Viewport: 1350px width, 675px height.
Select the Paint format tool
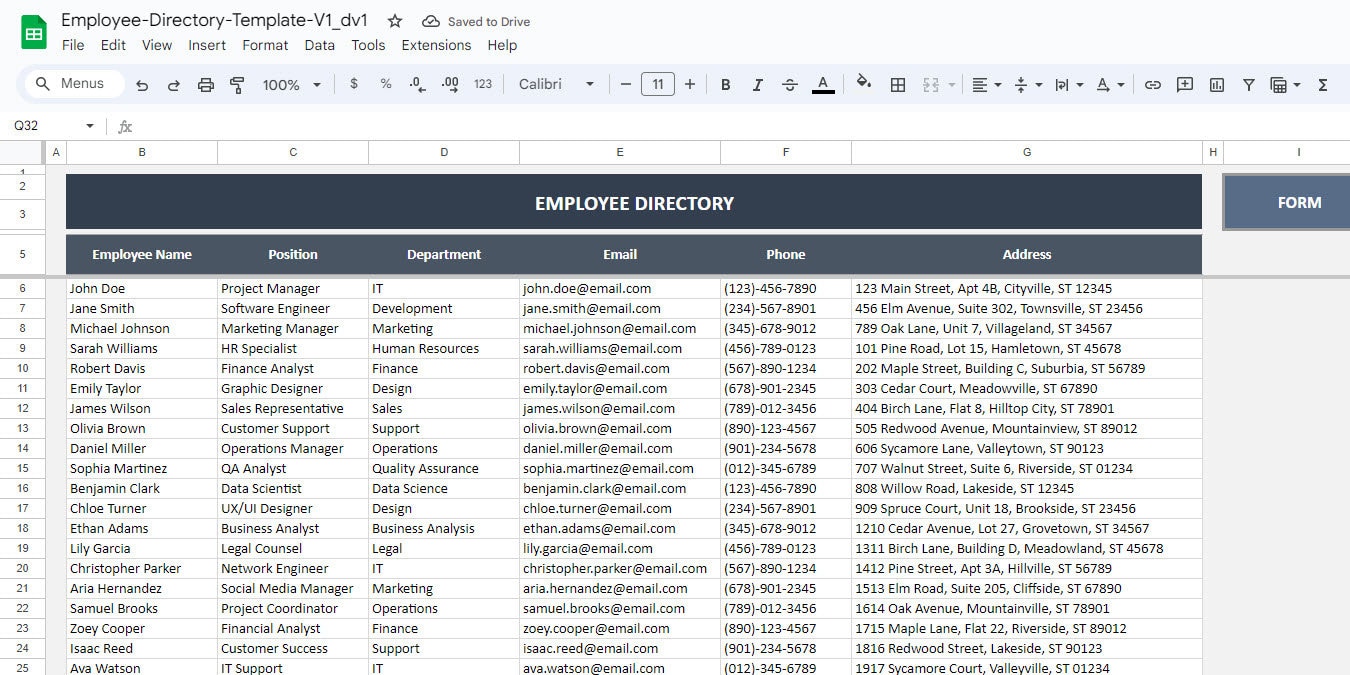coord(237,84)
